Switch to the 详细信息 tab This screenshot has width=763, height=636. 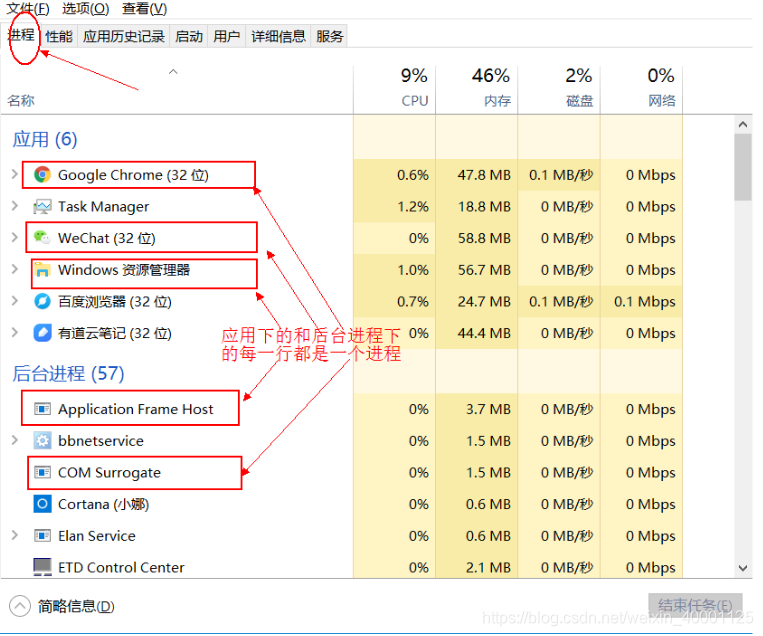(278, 36)
